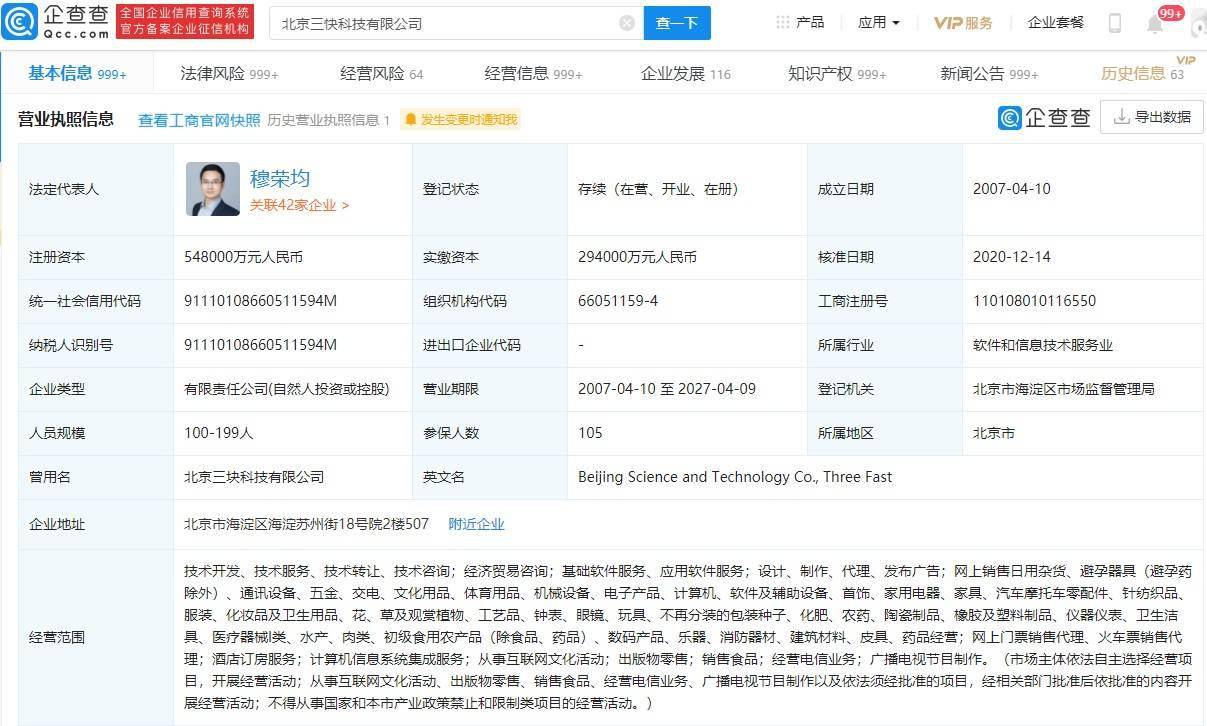
Task: Clear the search box with the X icon
Action: click(x=627, y=23)
